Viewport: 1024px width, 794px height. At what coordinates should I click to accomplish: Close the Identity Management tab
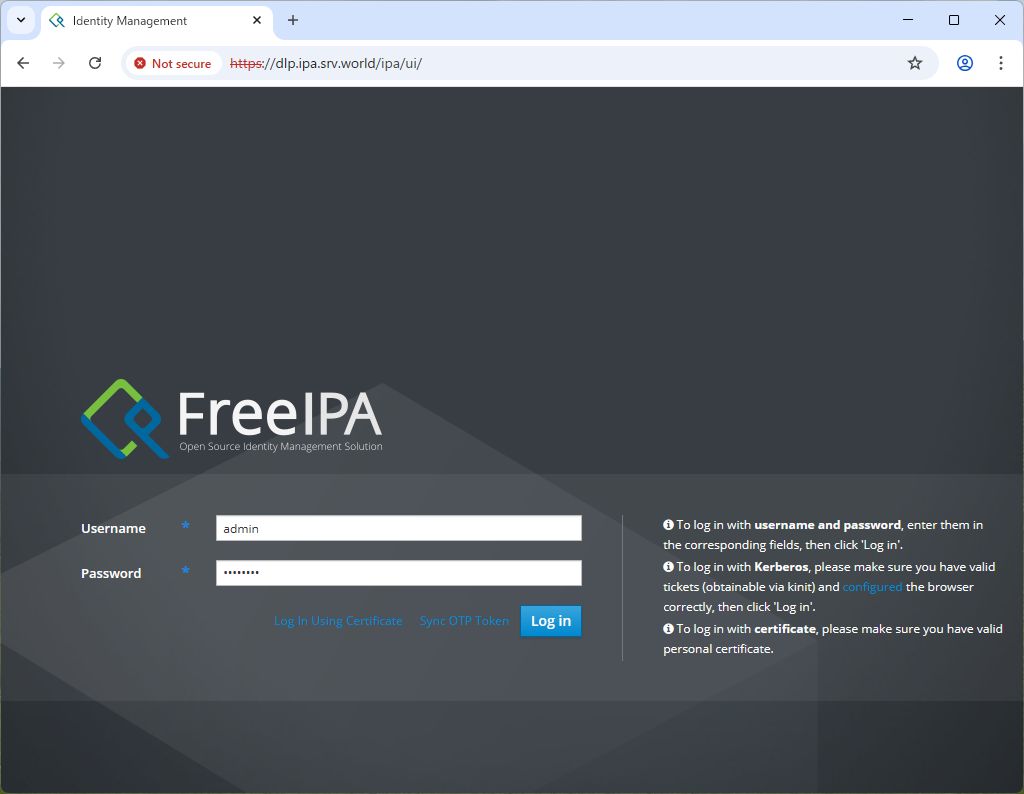257,20
